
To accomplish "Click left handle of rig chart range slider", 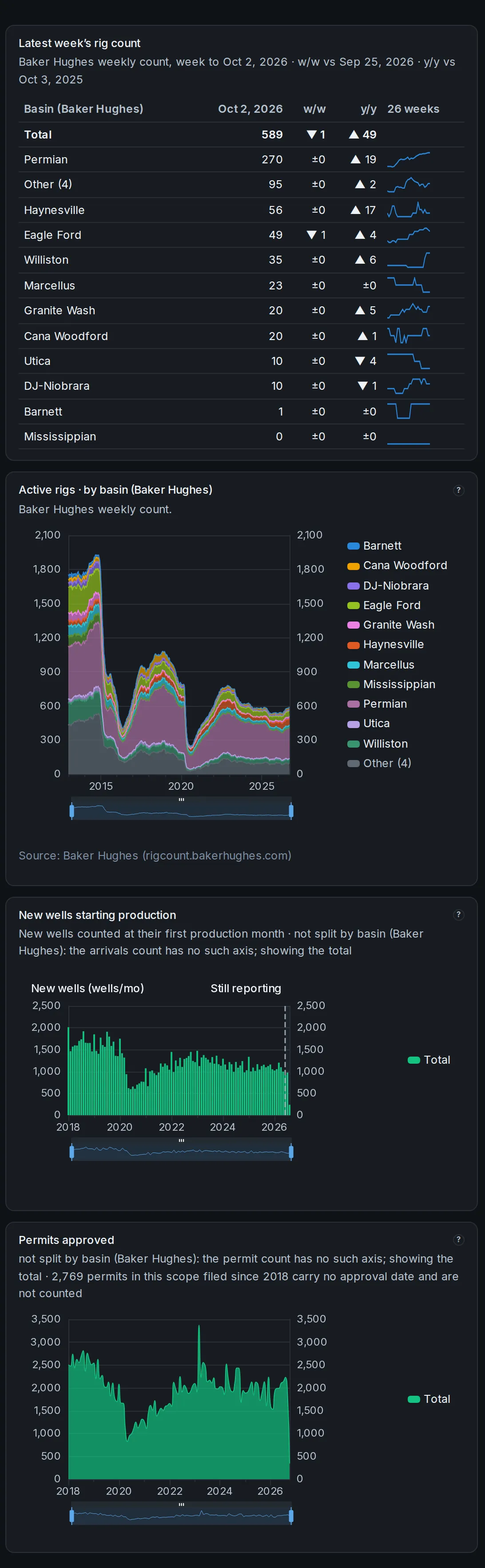I will pos(72,811).
